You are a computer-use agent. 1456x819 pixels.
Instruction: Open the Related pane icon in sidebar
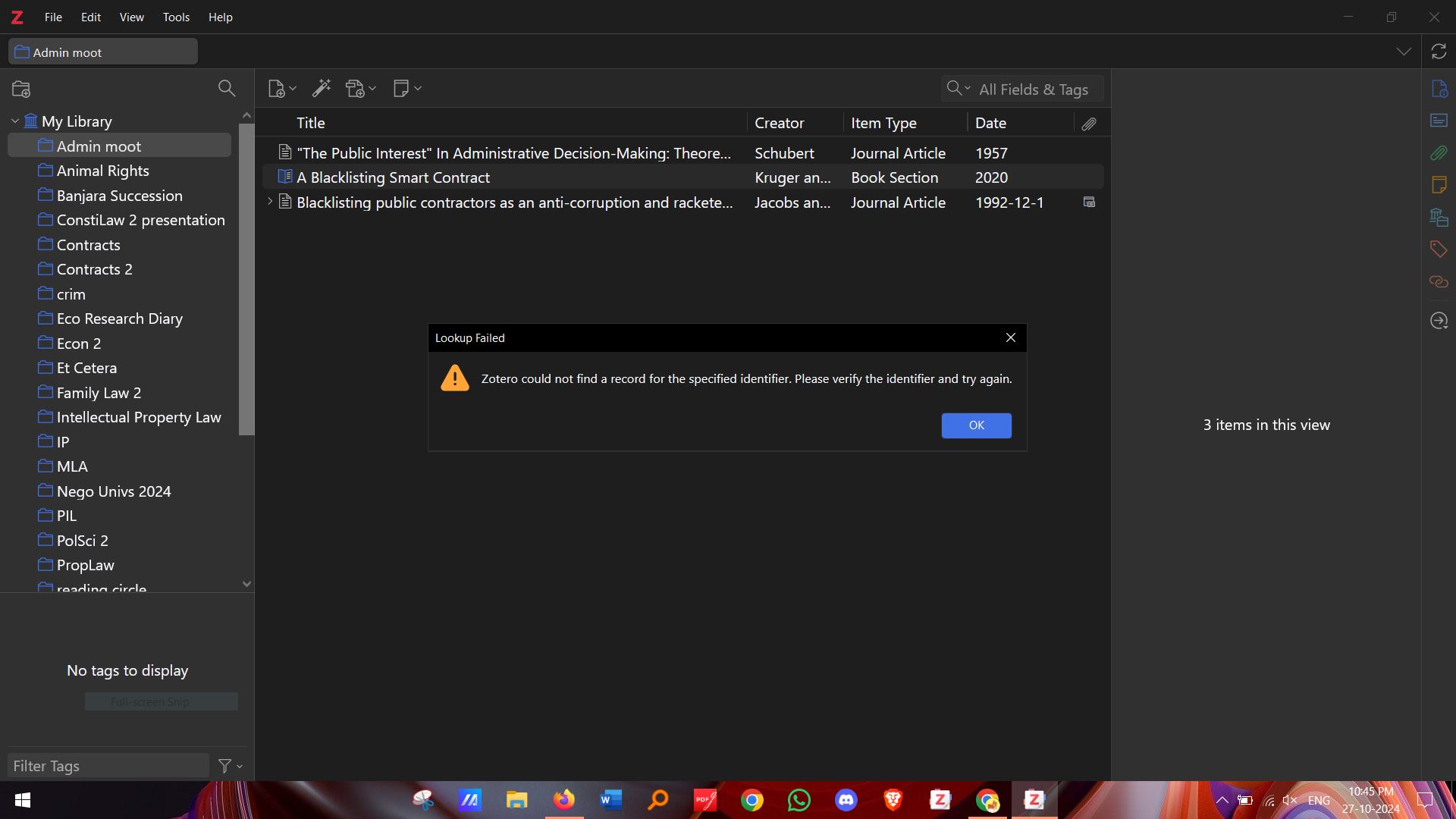point(1439,282)
